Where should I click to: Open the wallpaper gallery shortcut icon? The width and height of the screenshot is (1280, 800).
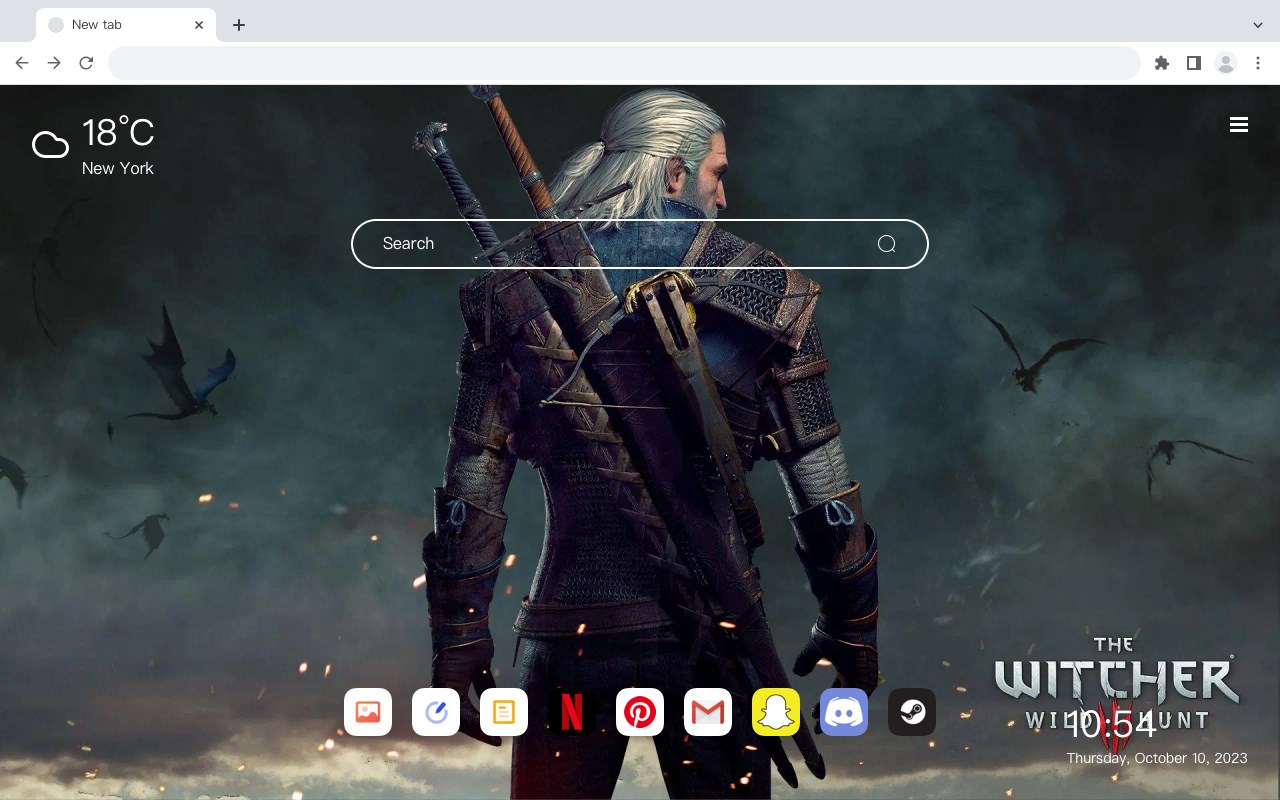pyautogui.click(x=368, y=712)
